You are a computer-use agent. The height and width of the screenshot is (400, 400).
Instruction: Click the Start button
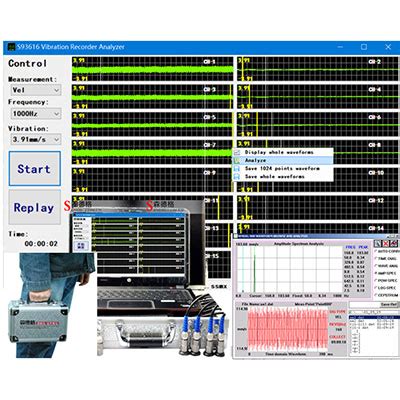click(35, 169)
